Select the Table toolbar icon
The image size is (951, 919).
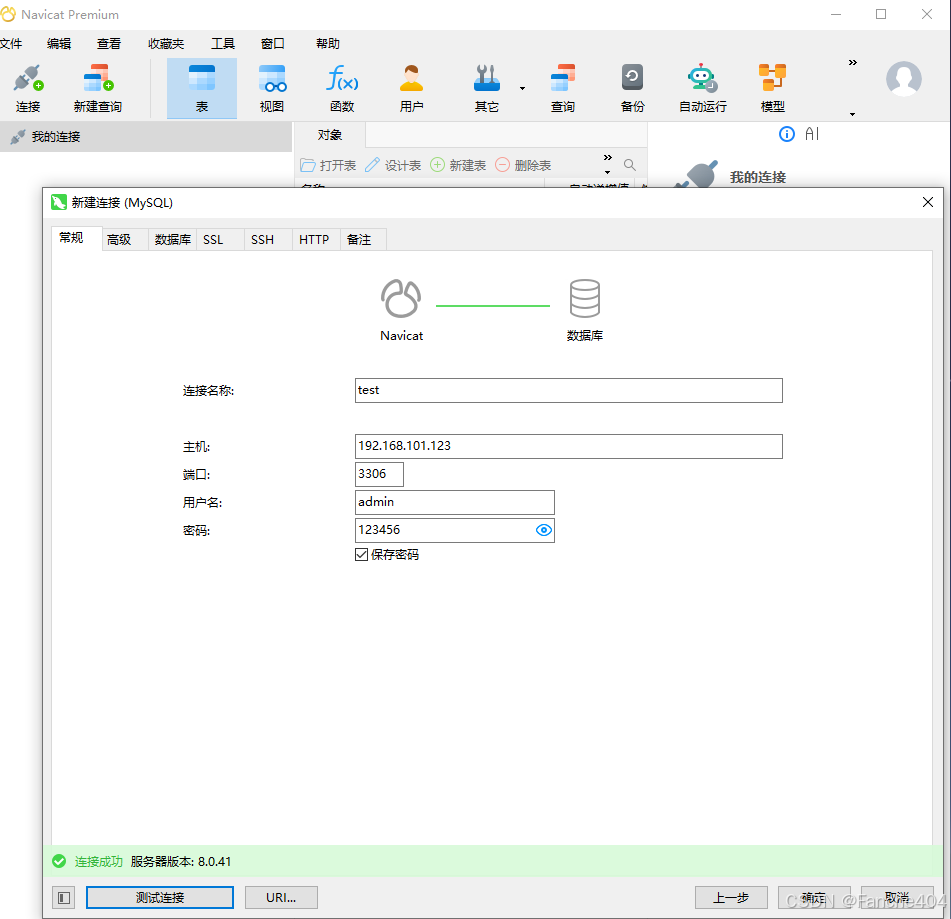(x=202, y=89)
